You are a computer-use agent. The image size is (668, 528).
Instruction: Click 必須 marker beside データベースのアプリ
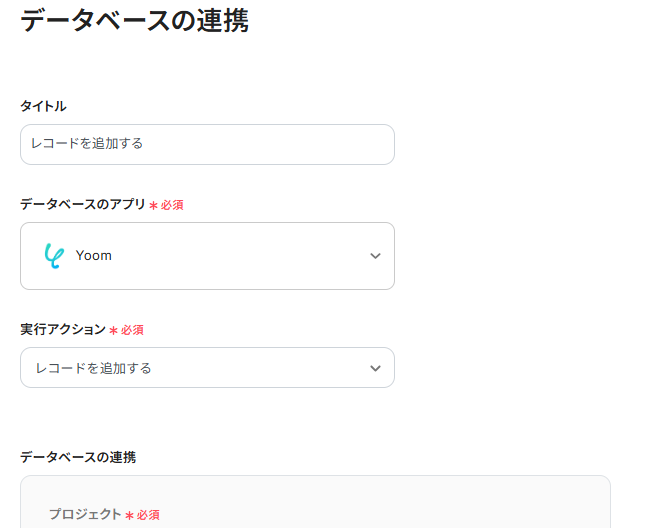(x=172, y=205)
